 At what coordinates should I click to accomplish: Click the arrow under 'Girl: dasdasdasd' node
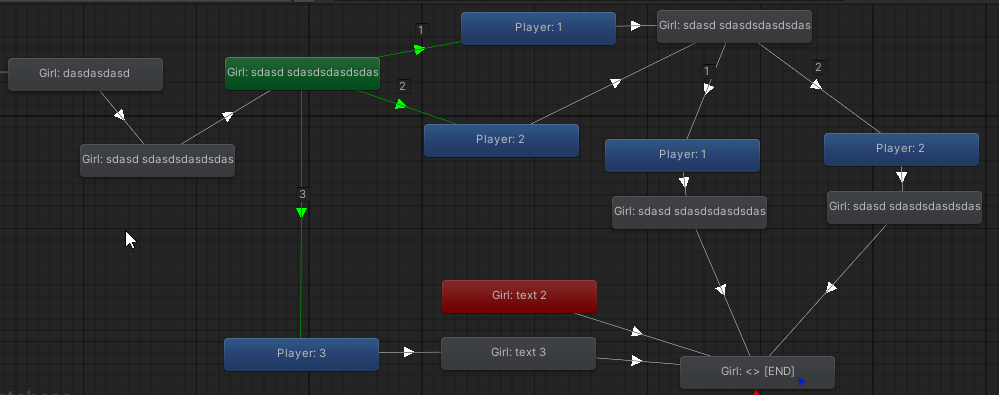(119, 115)
